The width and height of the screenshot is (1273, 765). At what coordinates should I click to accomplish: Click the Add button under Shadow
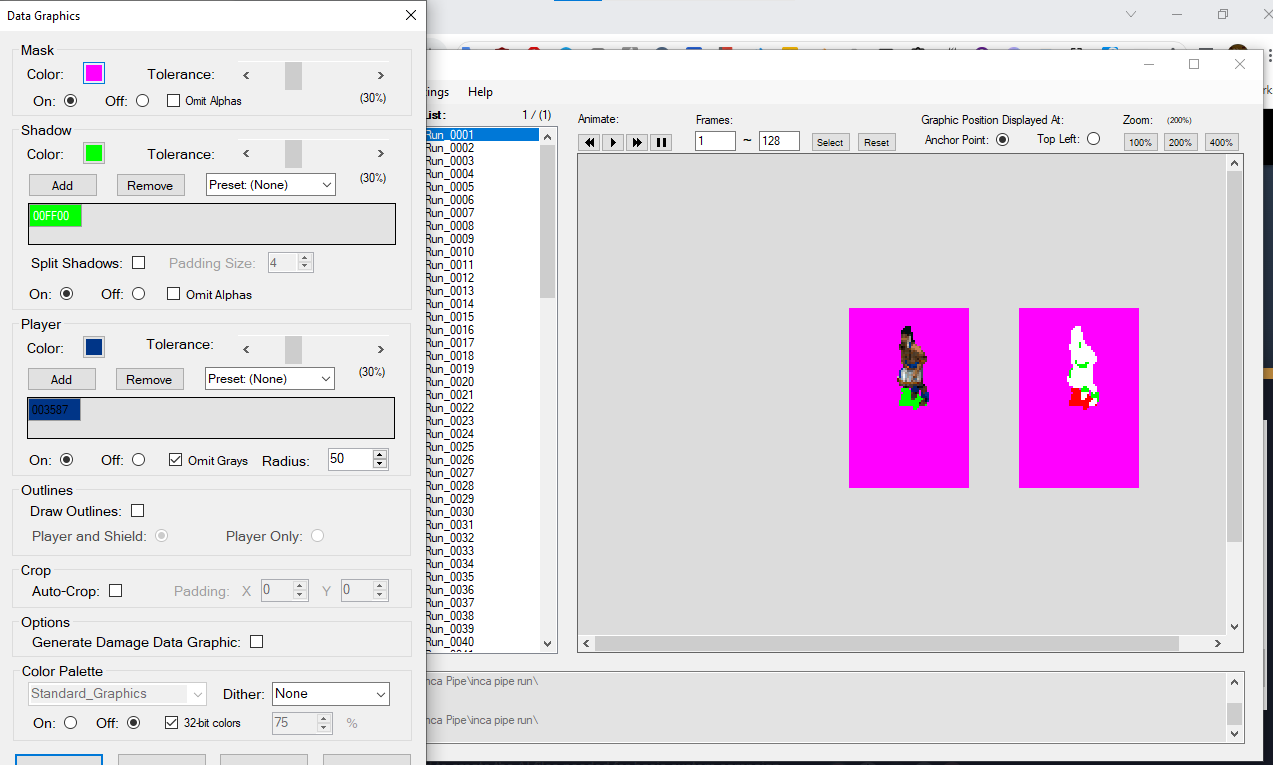pos(62,184)
